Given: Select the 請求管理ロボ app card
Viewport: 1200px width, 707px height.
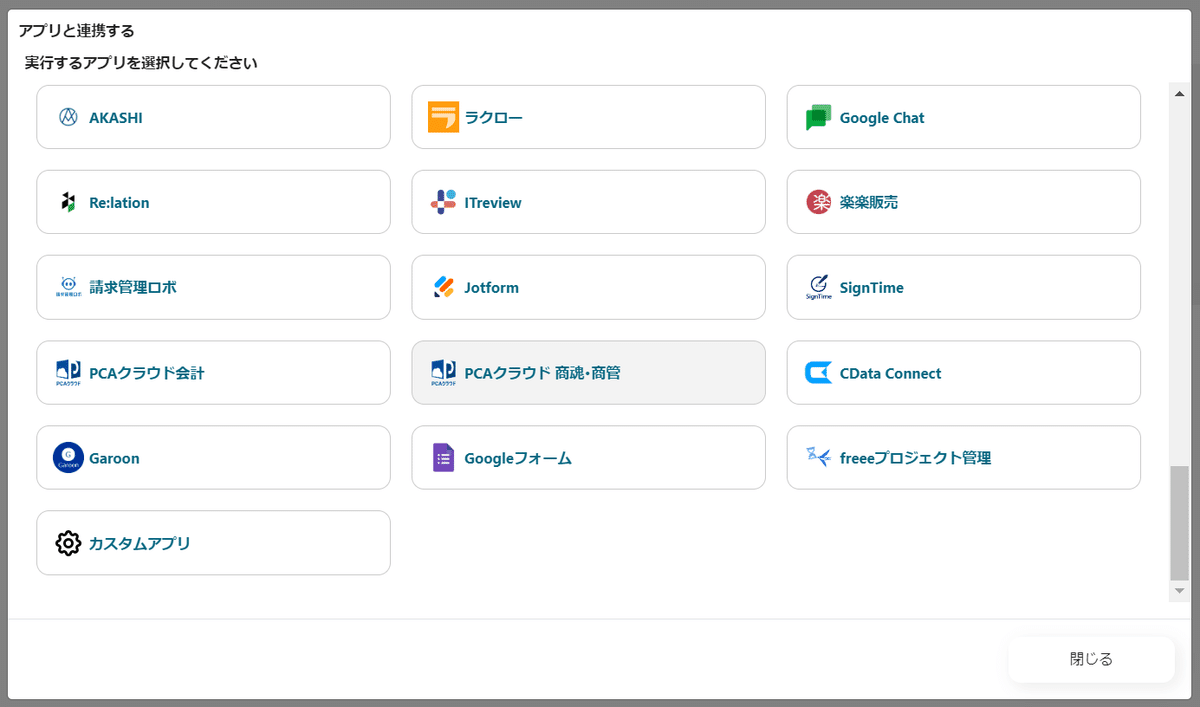Looking at the screenshot, I should tap(213, 287).
